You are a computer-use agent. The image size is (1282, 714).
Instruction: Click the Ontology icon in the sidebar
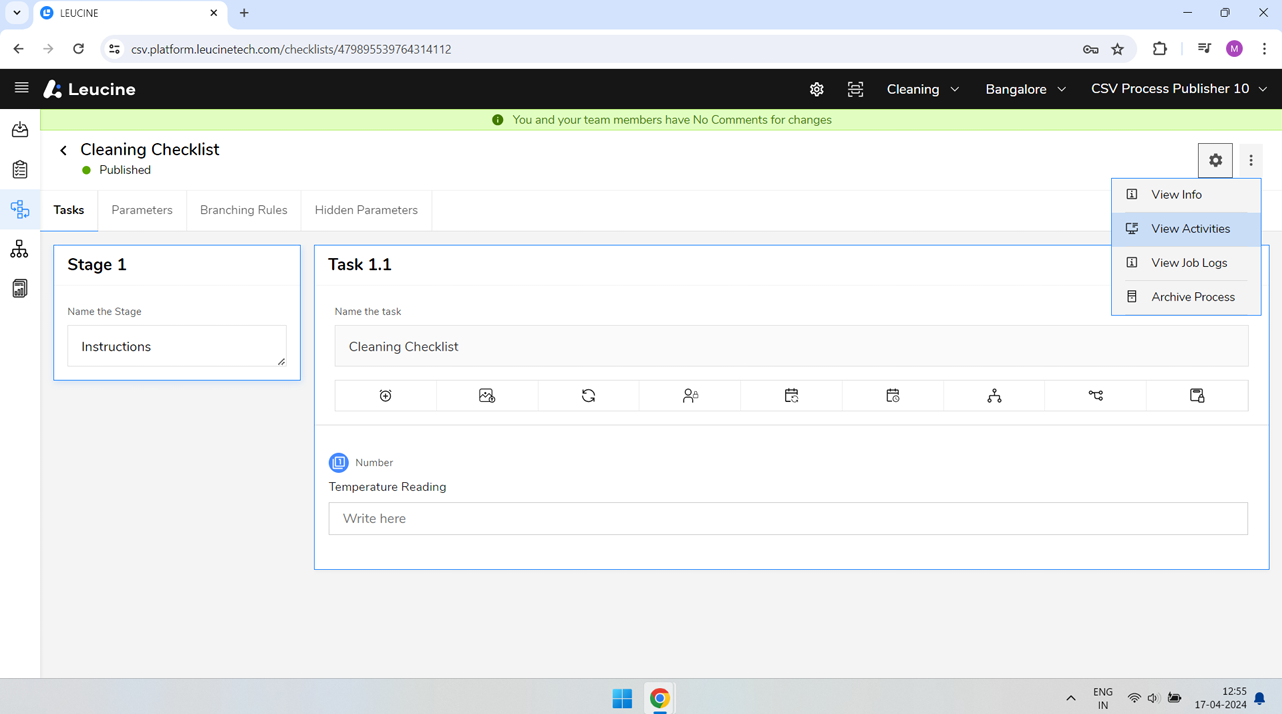pyautogui.click(x=20, y=249)
